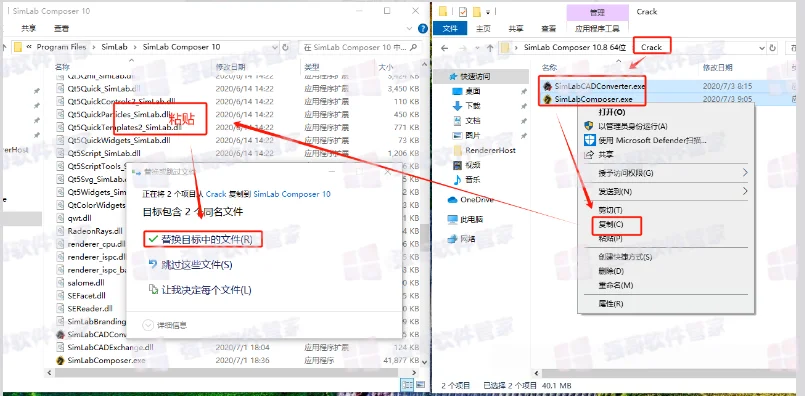Click the RendererHost folder icon in sidebar
Viewport: 805px width, 396px height.
tap(458, 150)
